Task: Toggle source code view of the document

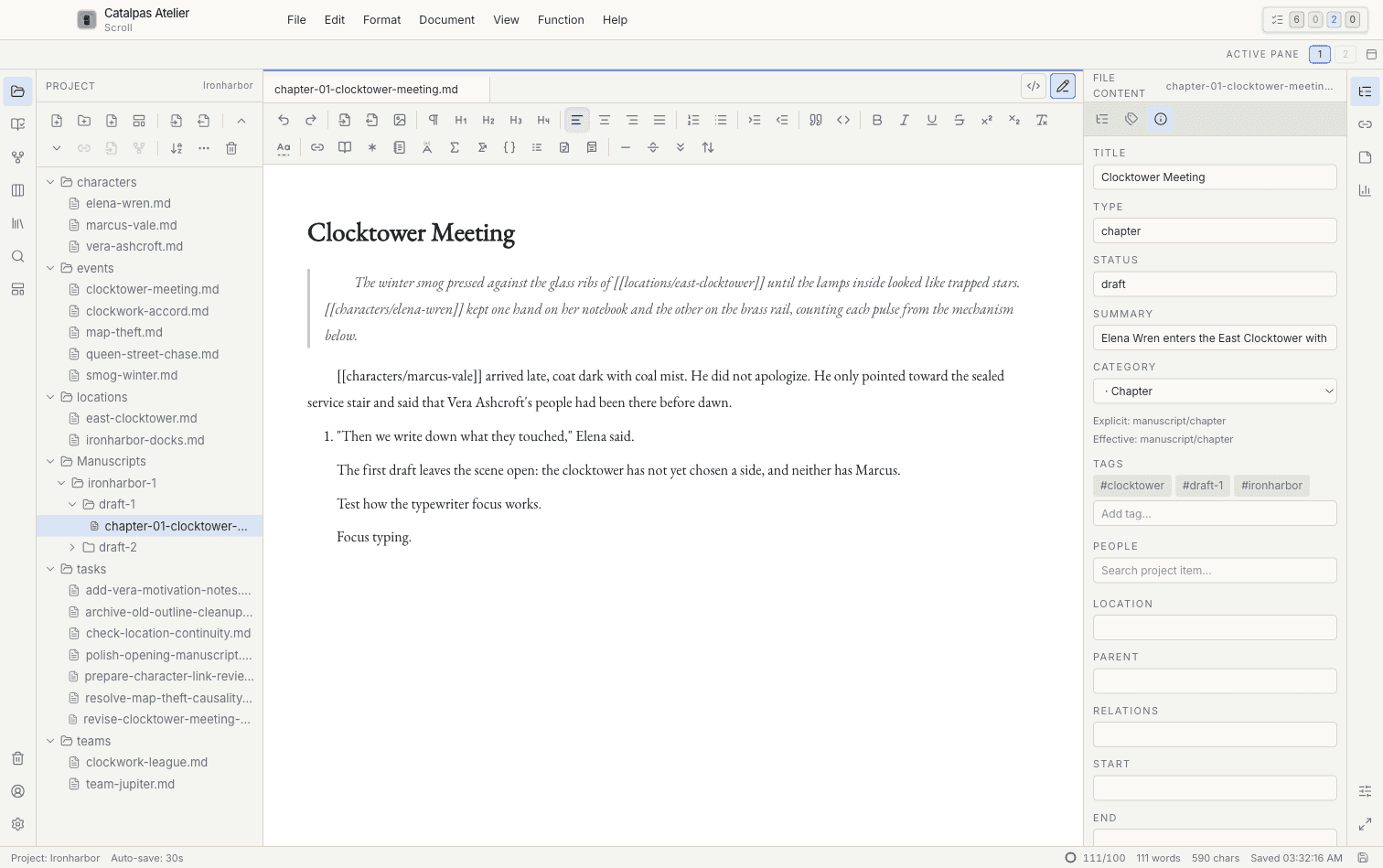Action: (1034, 86)
